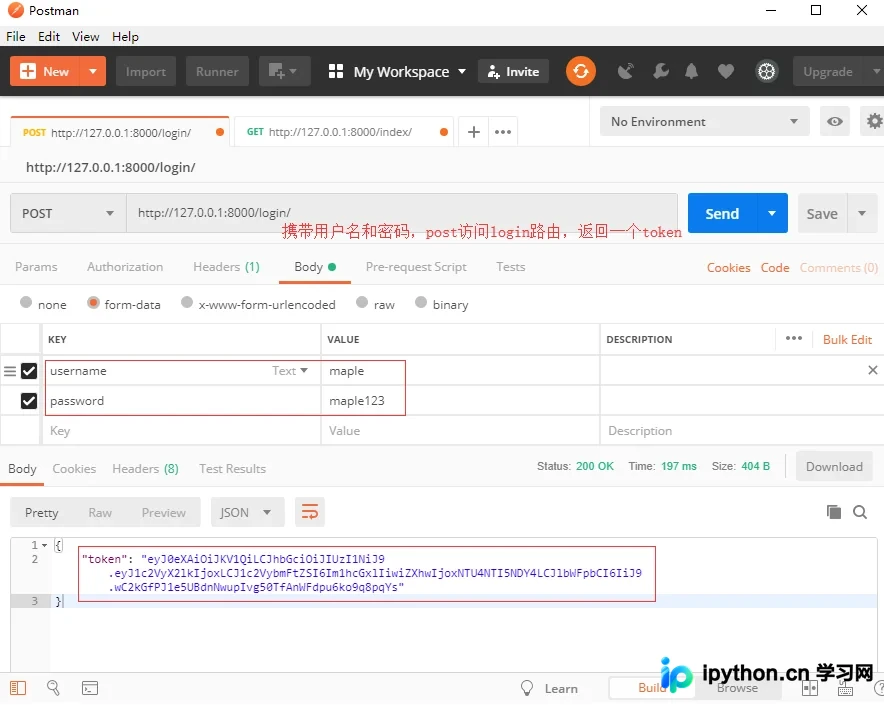Open the New button dropdown arrow
This screenshot has height=705, width=884.
pos(93,72)
